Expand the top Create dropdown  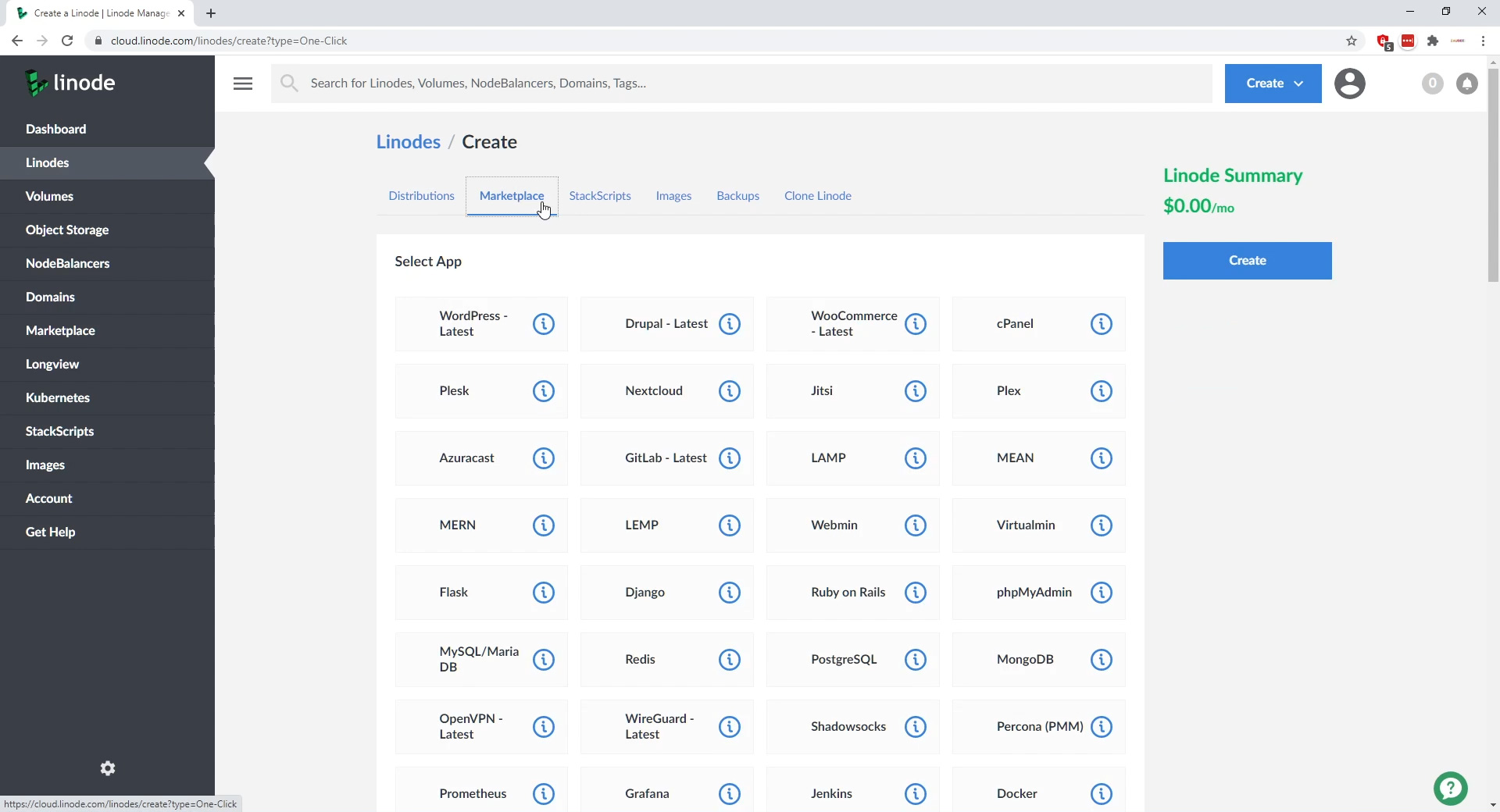(1273, 84)
